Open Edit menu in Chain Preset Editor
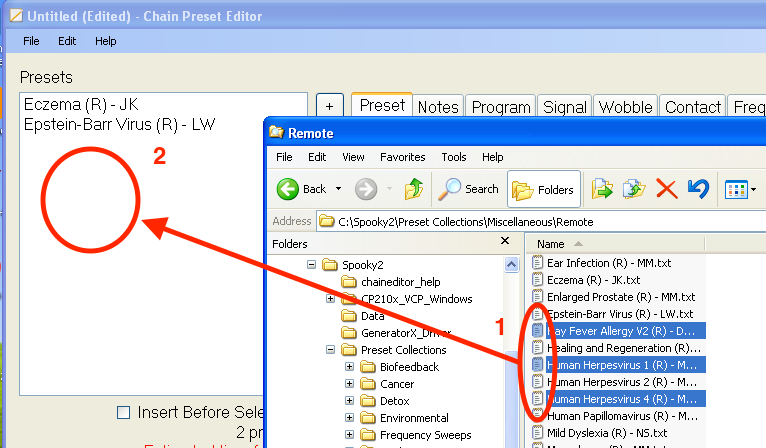Screen dimensions: 766x448 pyautogui.click(x=67, y=41)
